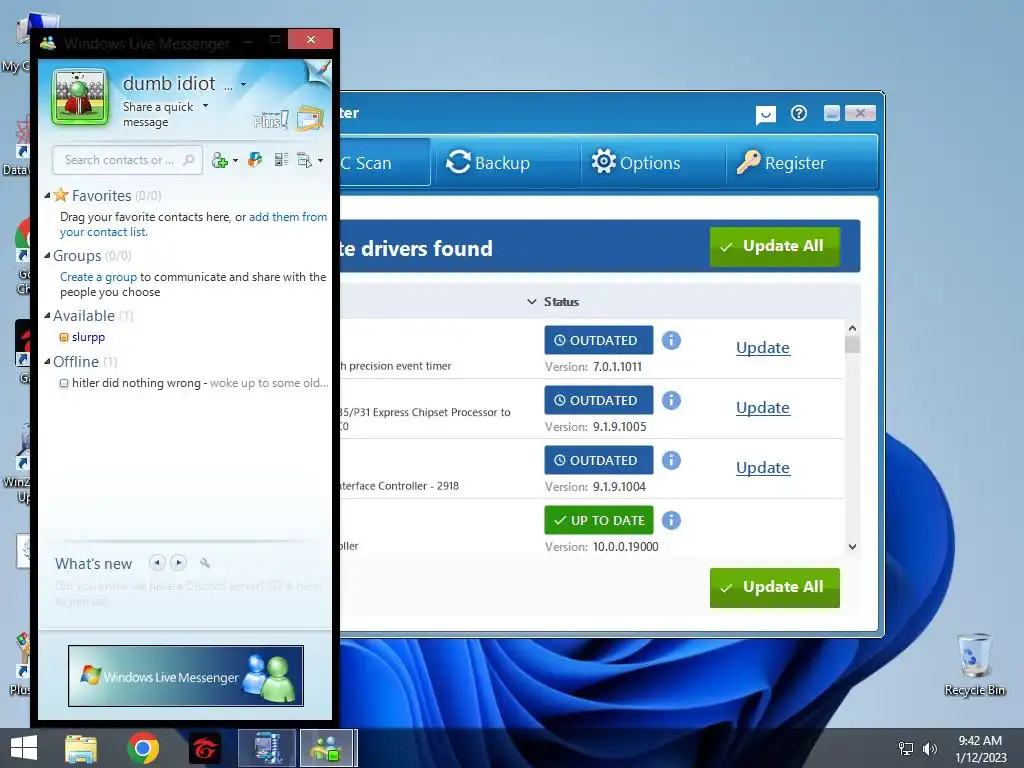Collapse the Favorites section
The width and height of the screenshot is (1024, 768).
click(47, 195)
